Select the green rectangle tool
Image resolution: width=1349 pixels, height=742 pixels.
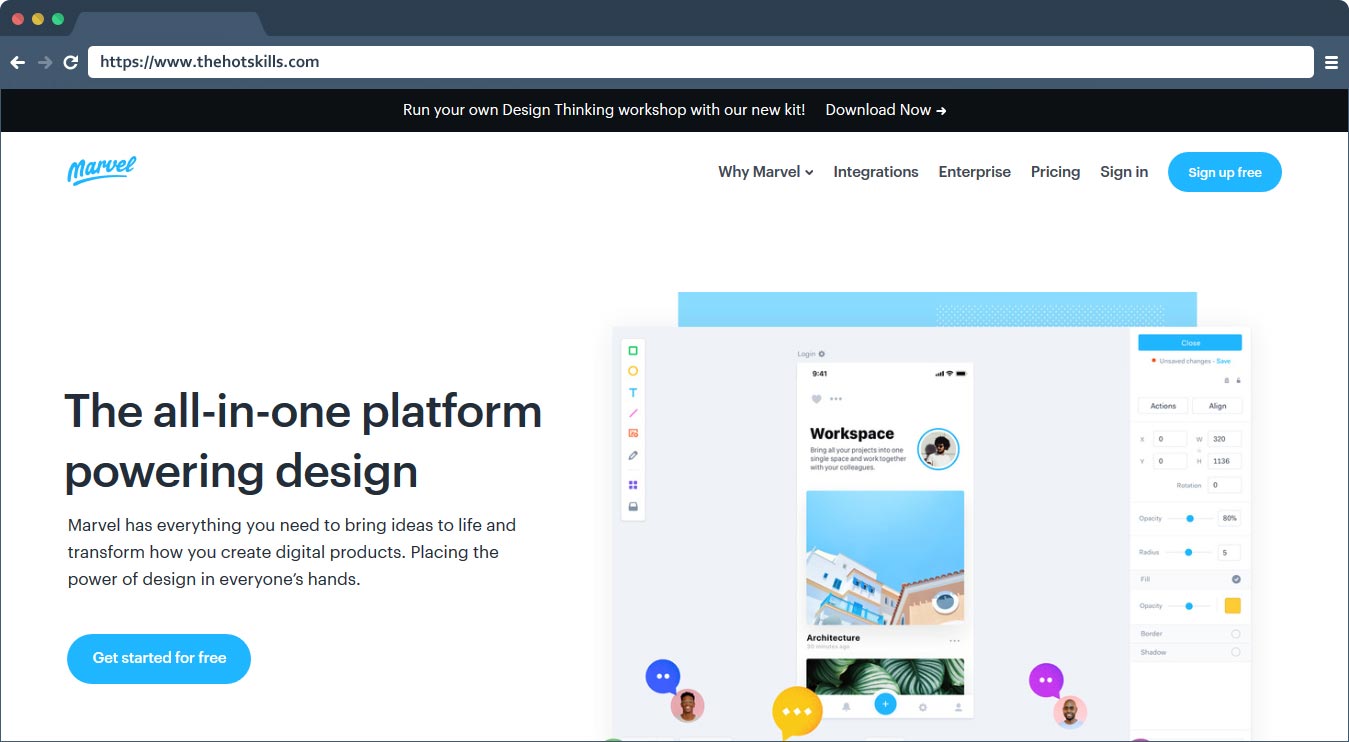(x=633, y=351)
